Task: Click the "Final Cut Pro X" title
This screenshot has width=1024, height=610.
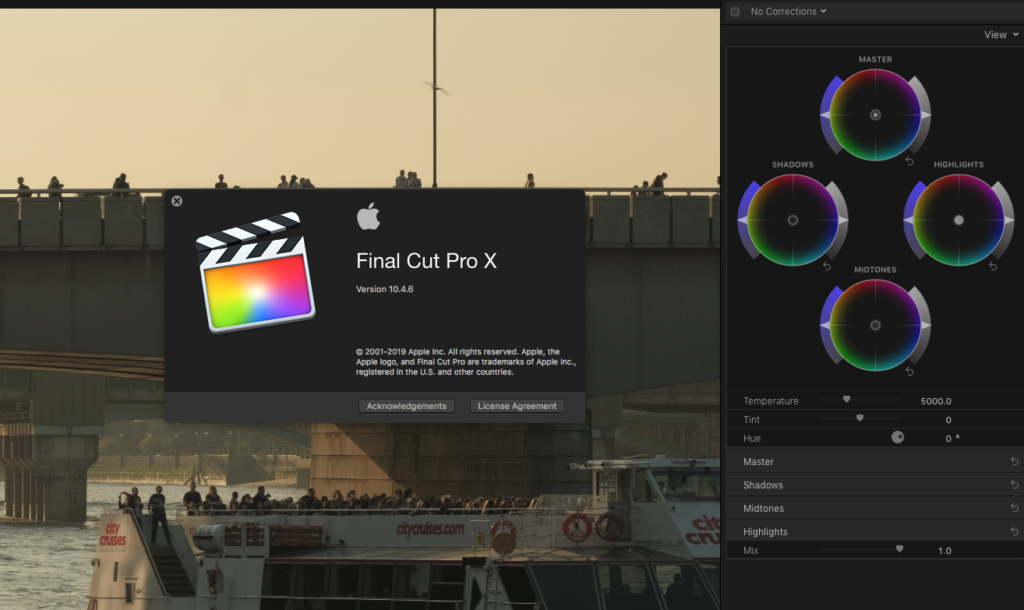Action: [426, 261]
